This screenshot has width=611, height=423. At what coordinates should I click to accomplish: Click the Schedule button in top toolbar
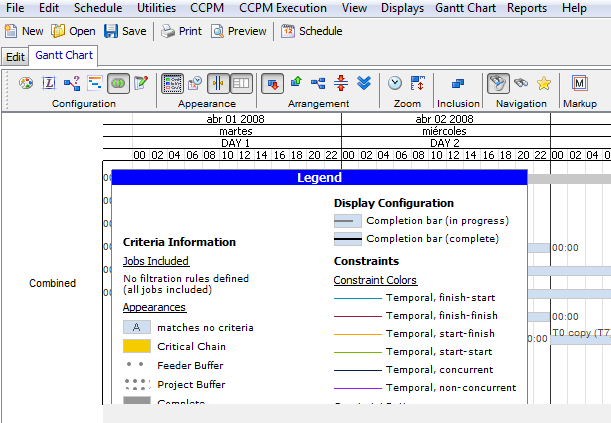[x=311, y=31]
